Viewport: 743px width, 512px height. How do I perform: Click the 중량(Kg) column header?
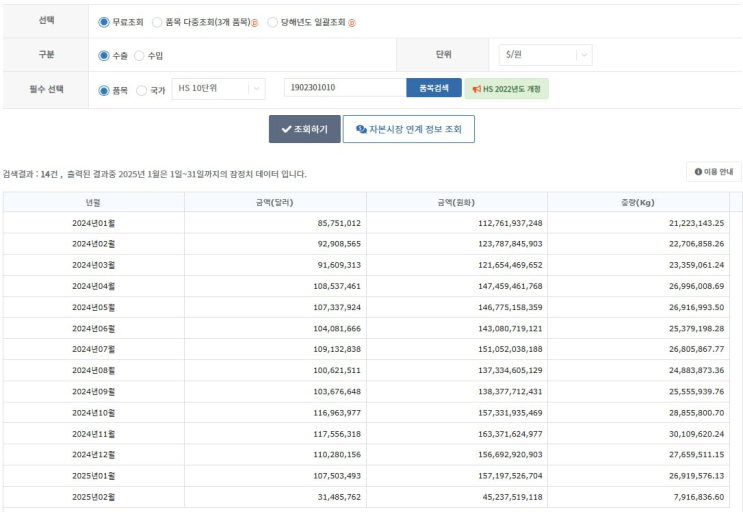pyautogui.click(x=638, y=202)
